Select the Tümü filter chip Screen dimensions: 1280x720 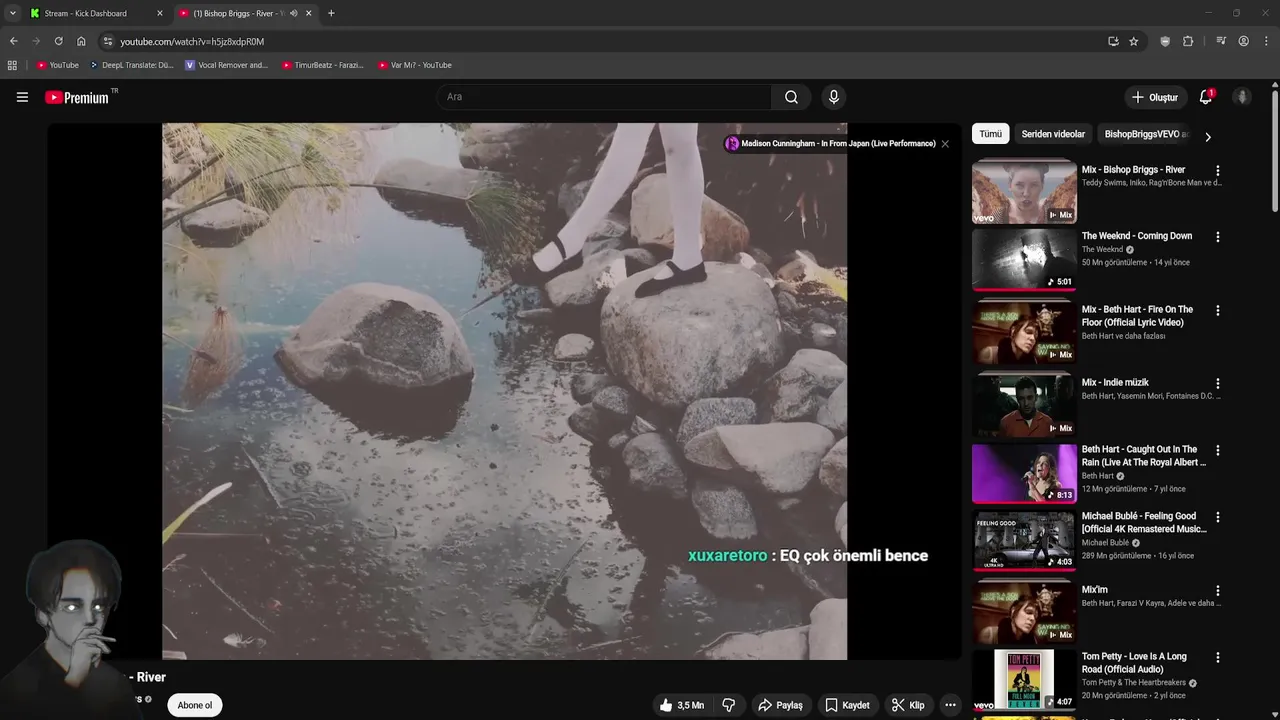pyautogui.click(x=990, y=134)
